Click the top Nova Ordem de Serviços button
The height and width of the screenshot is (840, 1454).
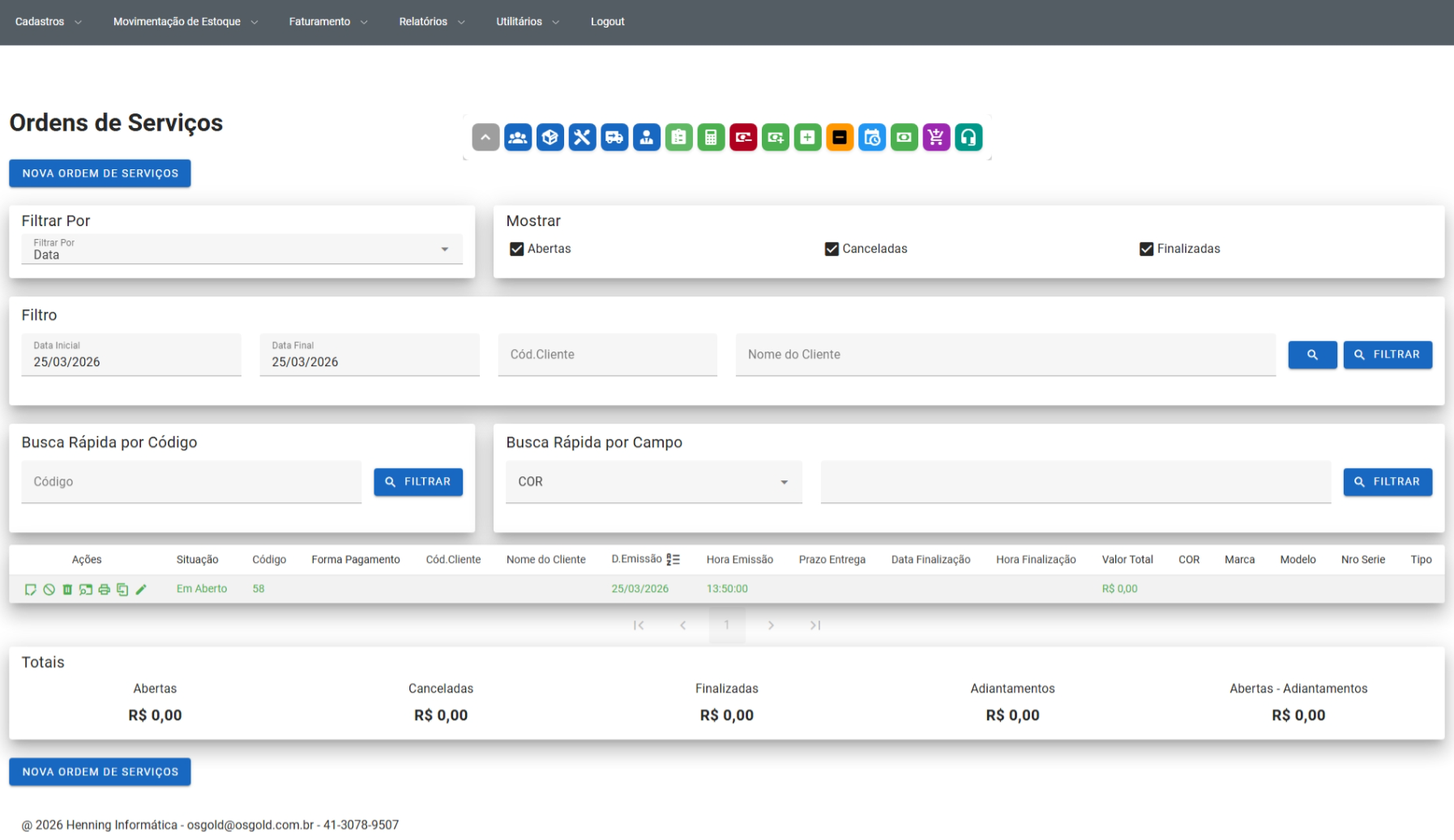pos(100,173)
